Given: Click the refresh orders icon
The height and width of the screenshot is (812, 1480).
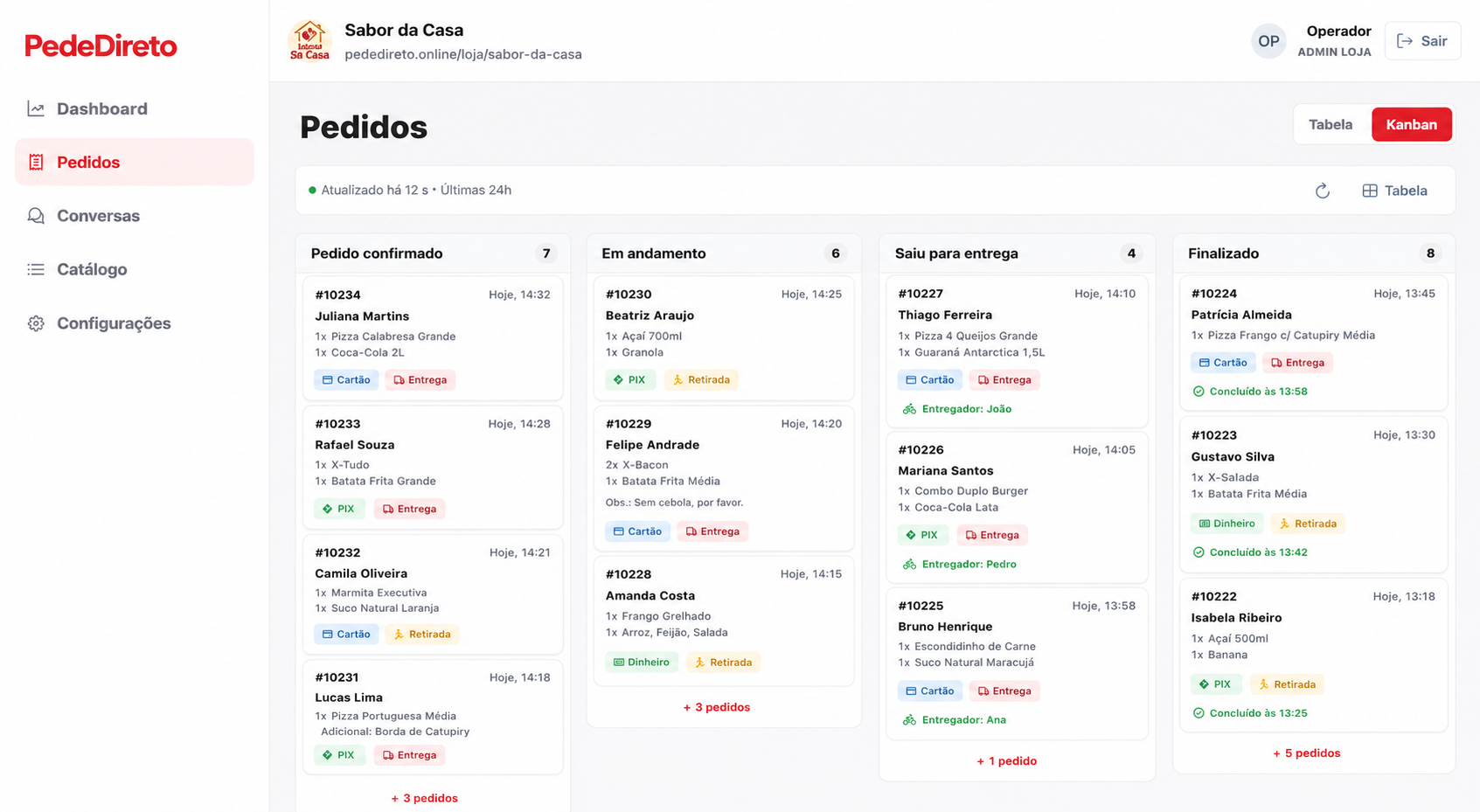Looking at the screenshot, I should (1323, 191).
